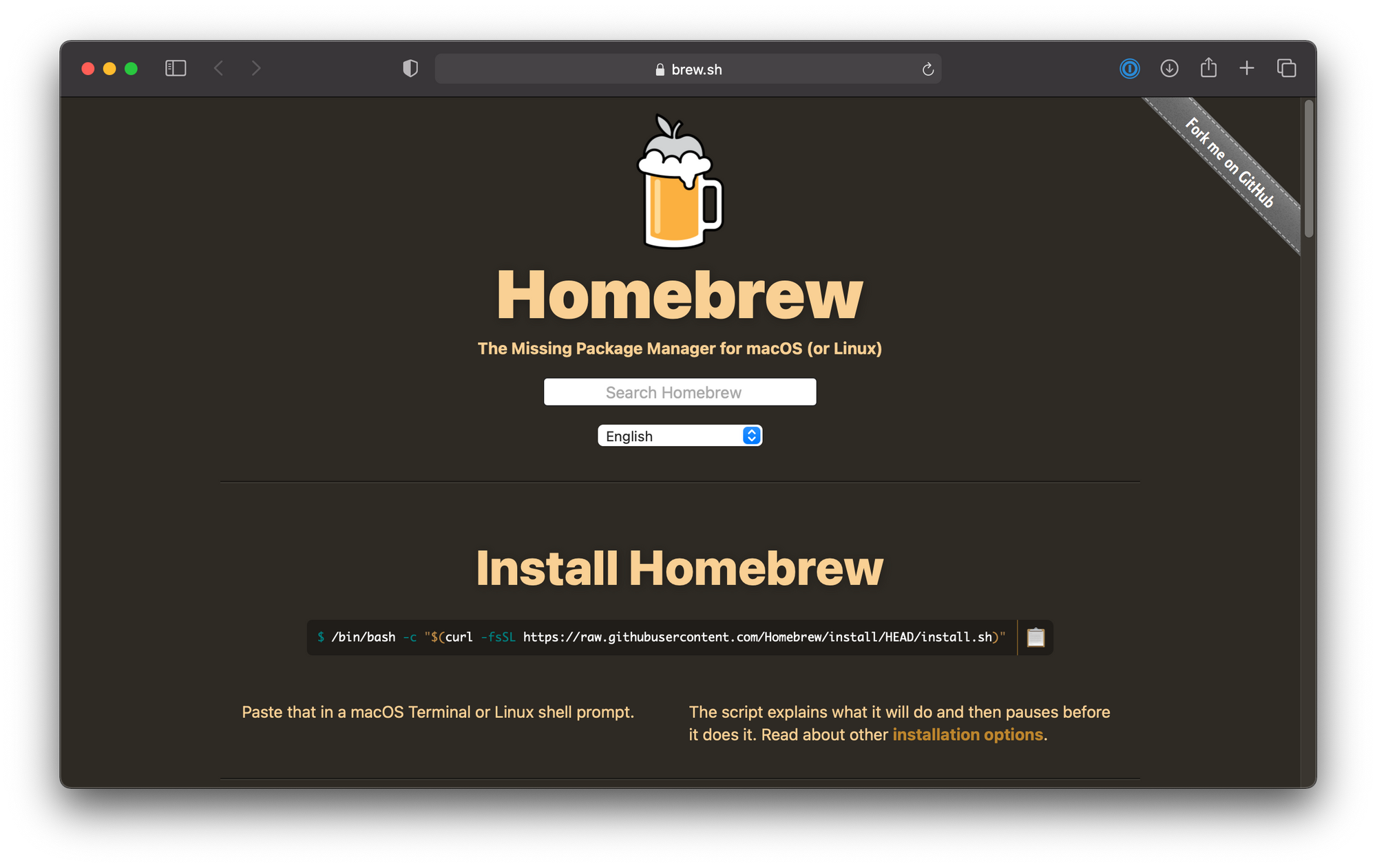Image resolution: width=1377 pixels, height=868 pixels.
Task: Toggle the Safari sidebar button
Action: (x=176, y=68)
